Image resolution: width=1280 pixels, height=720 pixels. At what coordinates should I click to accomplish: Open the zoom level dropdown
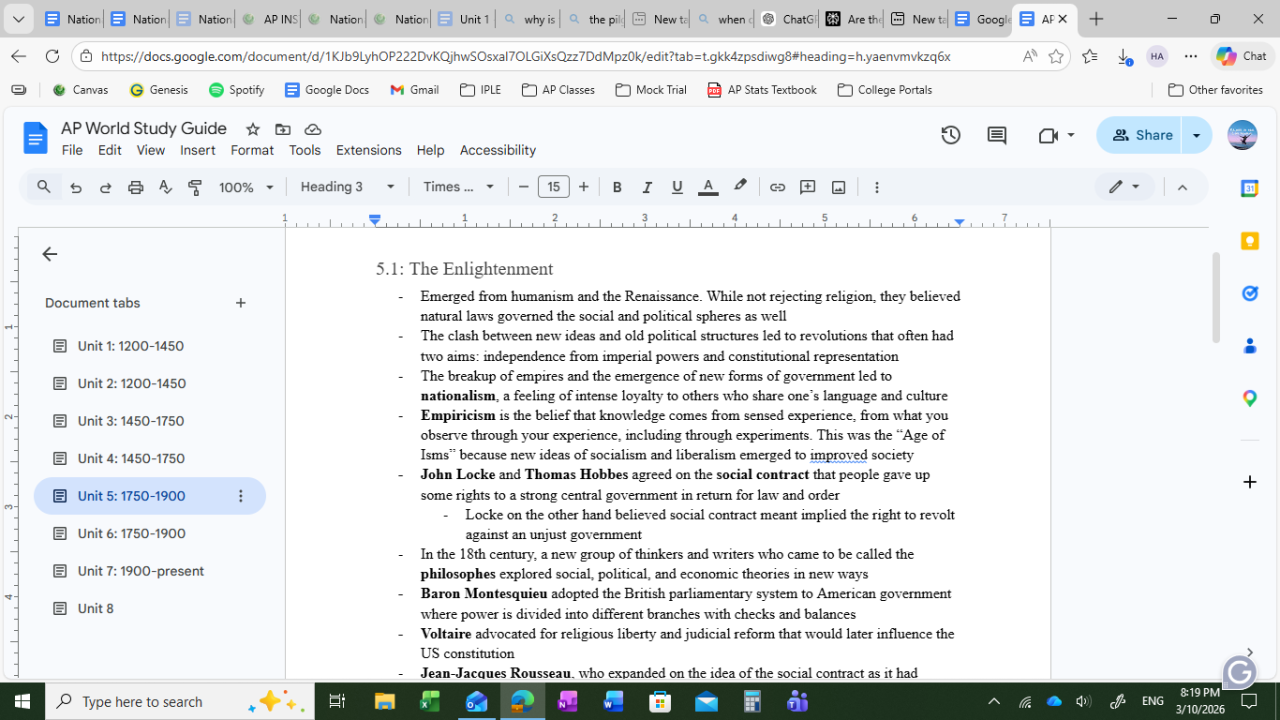tap(246, 187)
